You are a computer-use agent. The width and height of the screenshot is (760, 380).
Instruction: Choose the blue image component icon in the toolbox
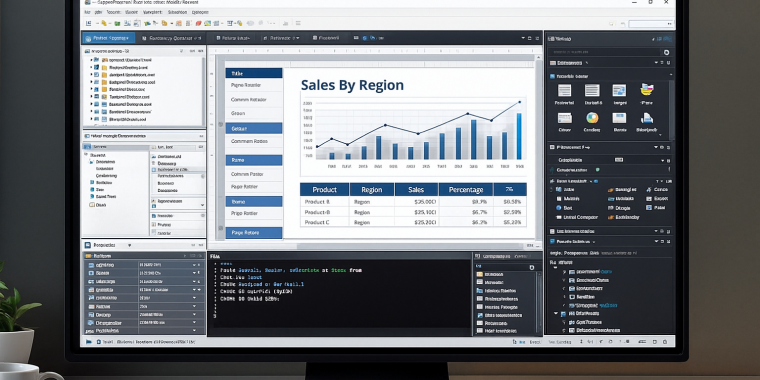pyautogui.click(x=619, y=90)
